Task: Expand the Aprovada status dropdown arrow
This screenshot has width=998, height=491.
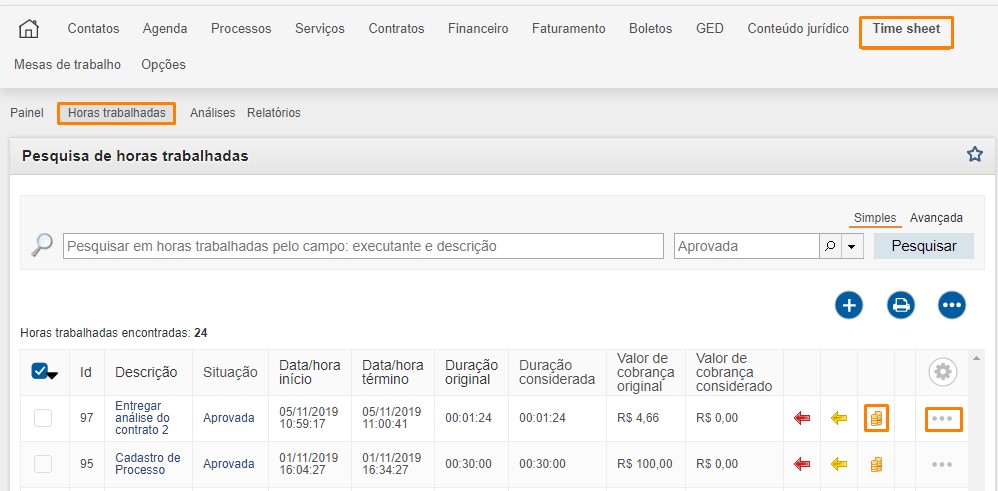Action: 852,246
